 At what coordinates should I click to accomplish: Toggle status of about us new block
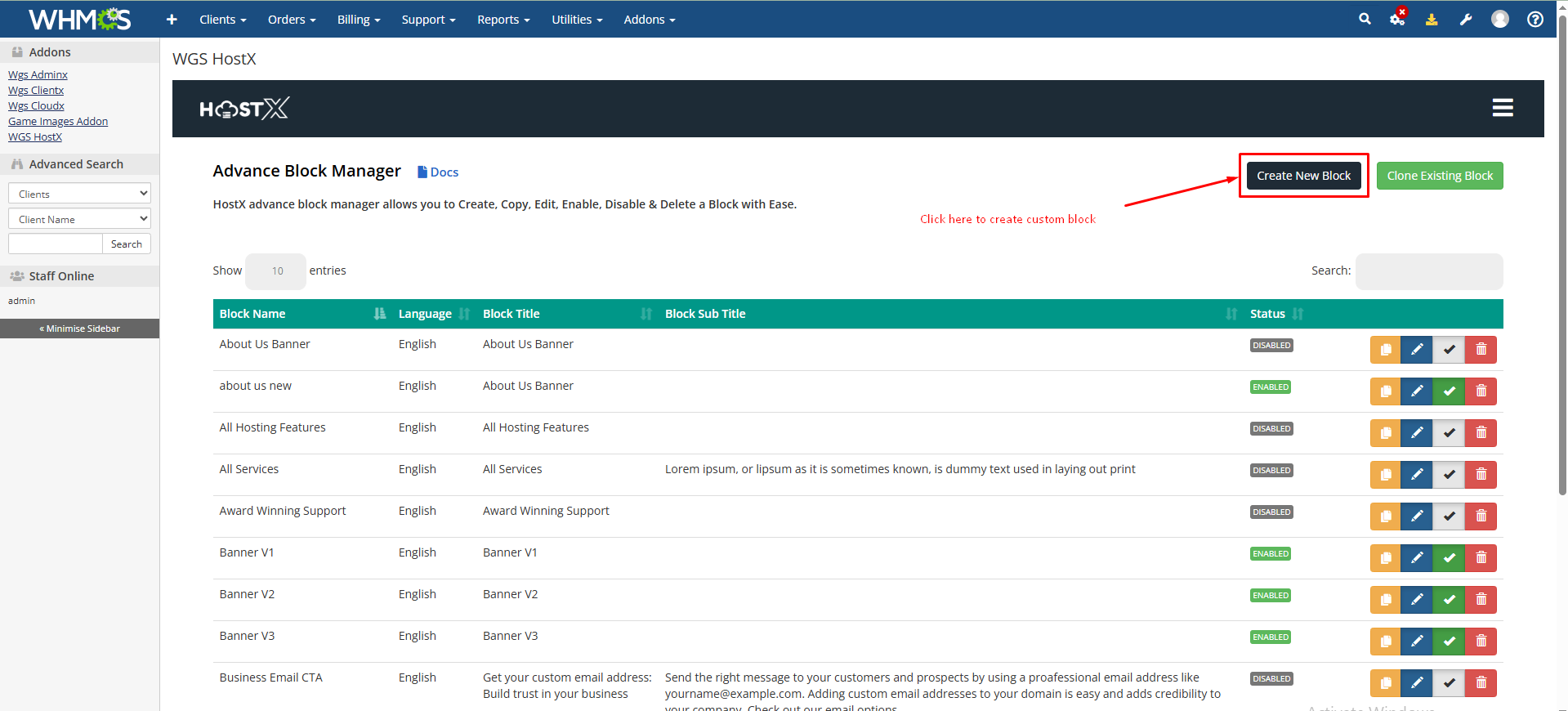coord(1449,391)
